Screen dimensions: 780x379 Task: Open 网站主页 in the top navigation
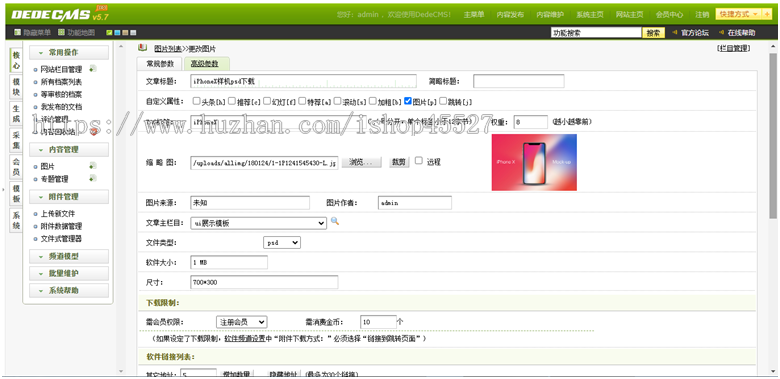pyautogui.click(x=629, y=15)
